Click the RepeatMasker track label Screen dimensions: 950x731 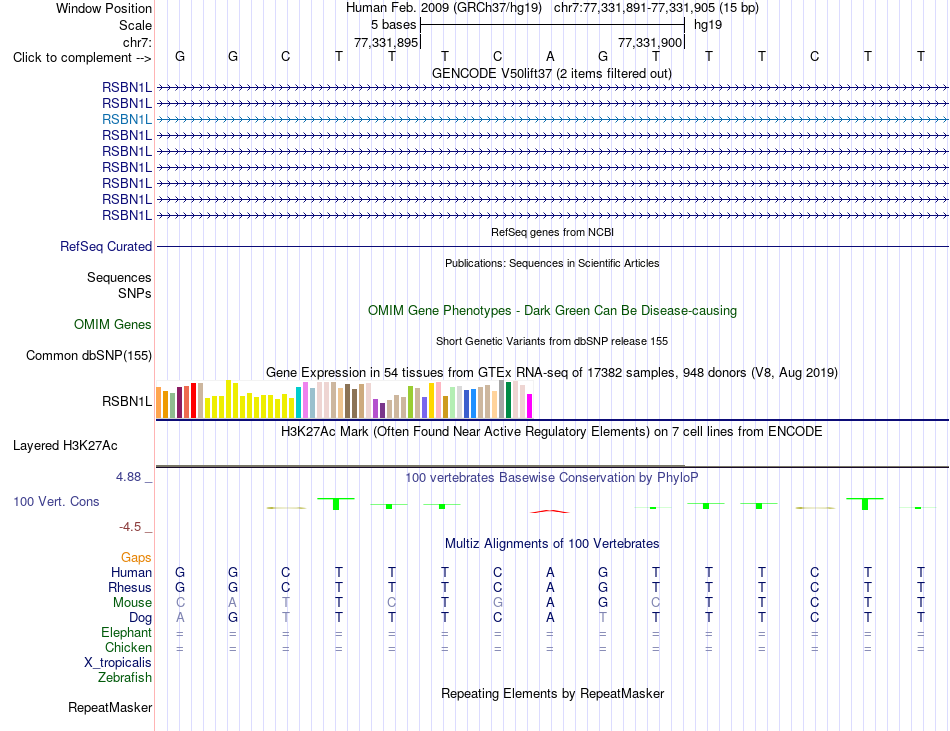click(110, 708)
